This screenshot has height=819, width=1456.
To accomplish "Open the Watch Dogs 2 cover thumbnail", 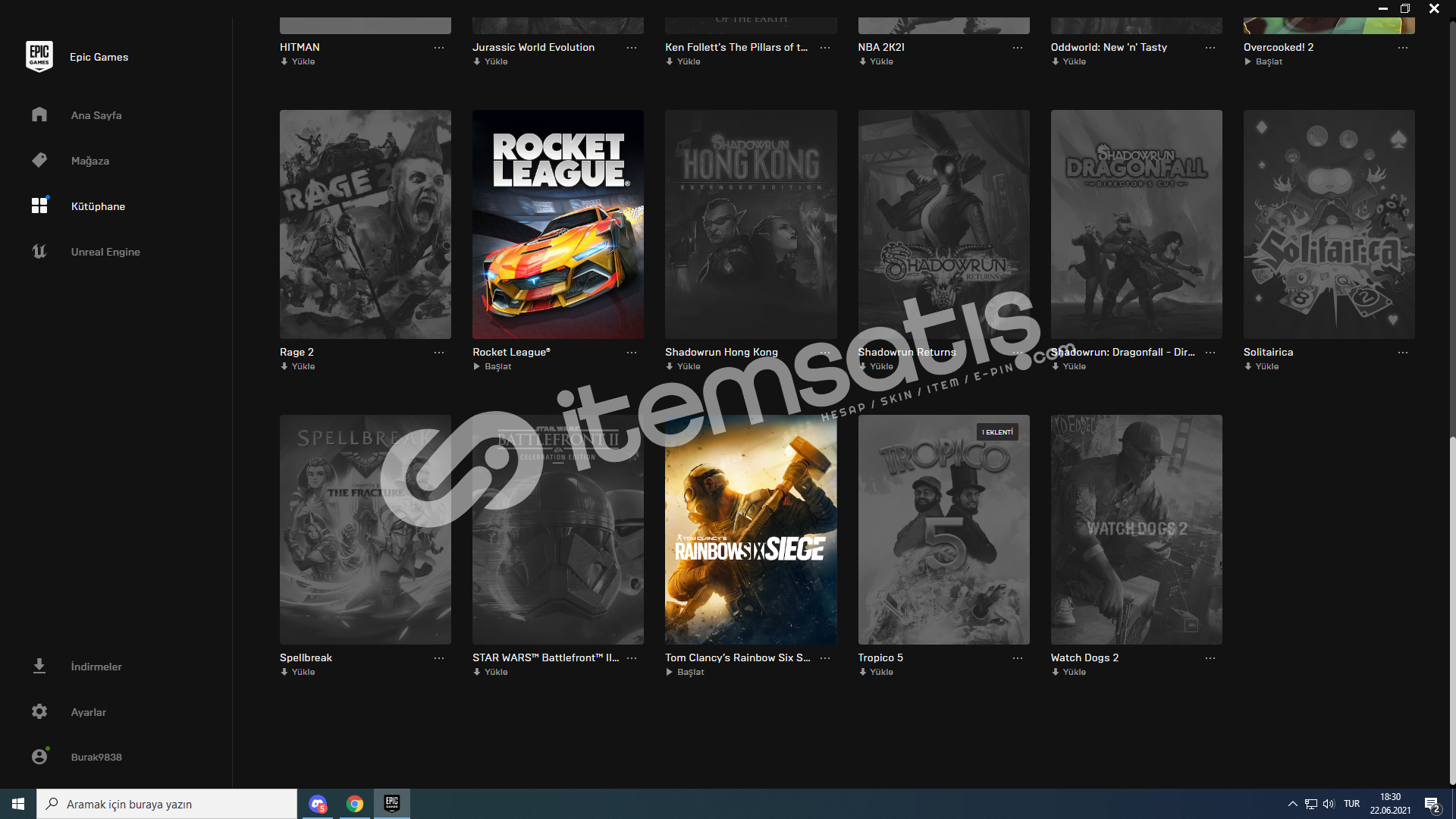I will [1137, 529].
